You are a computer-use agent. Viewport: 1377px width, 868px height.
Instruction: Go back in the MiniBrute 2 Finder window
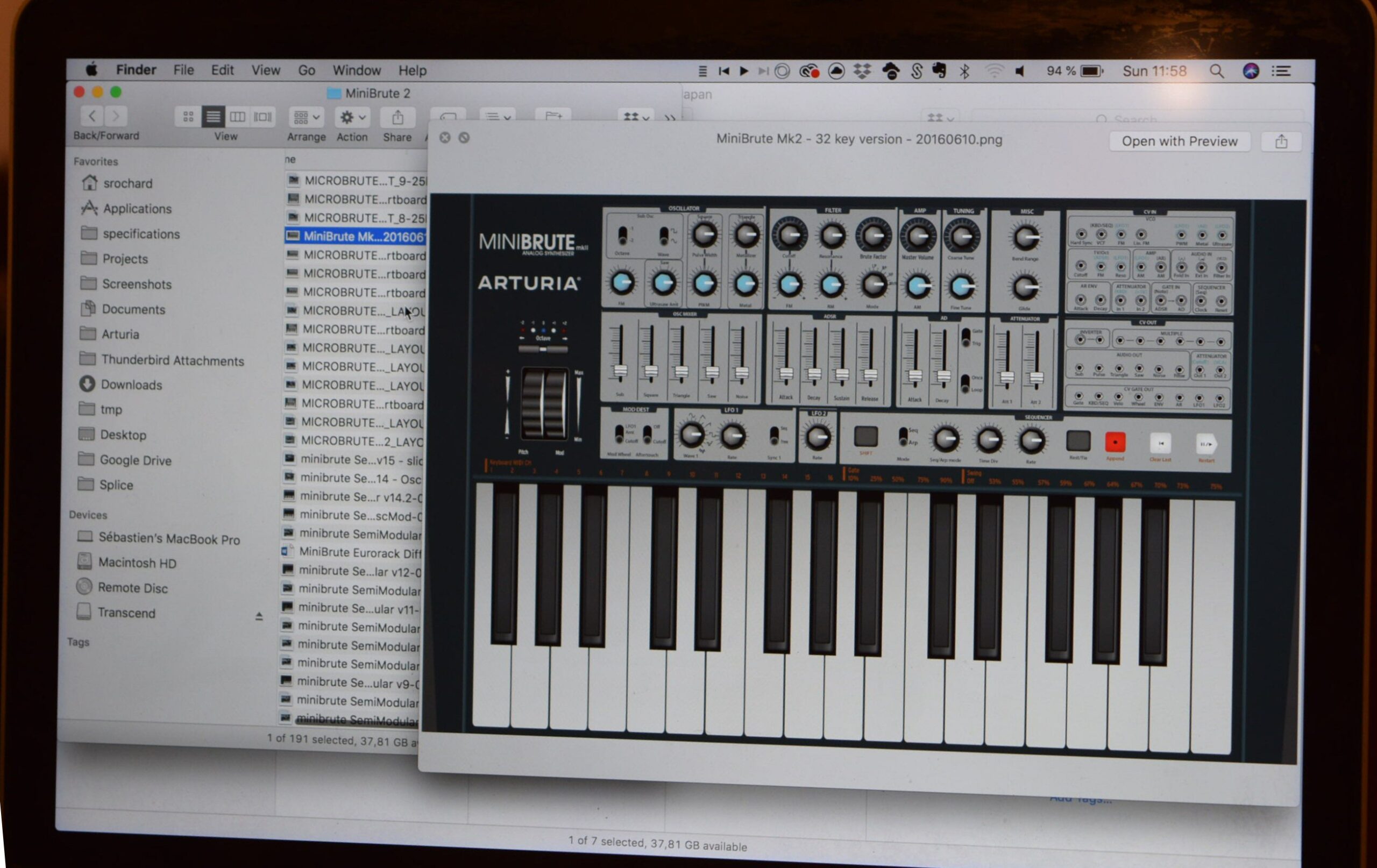click(x=92, y=116)
